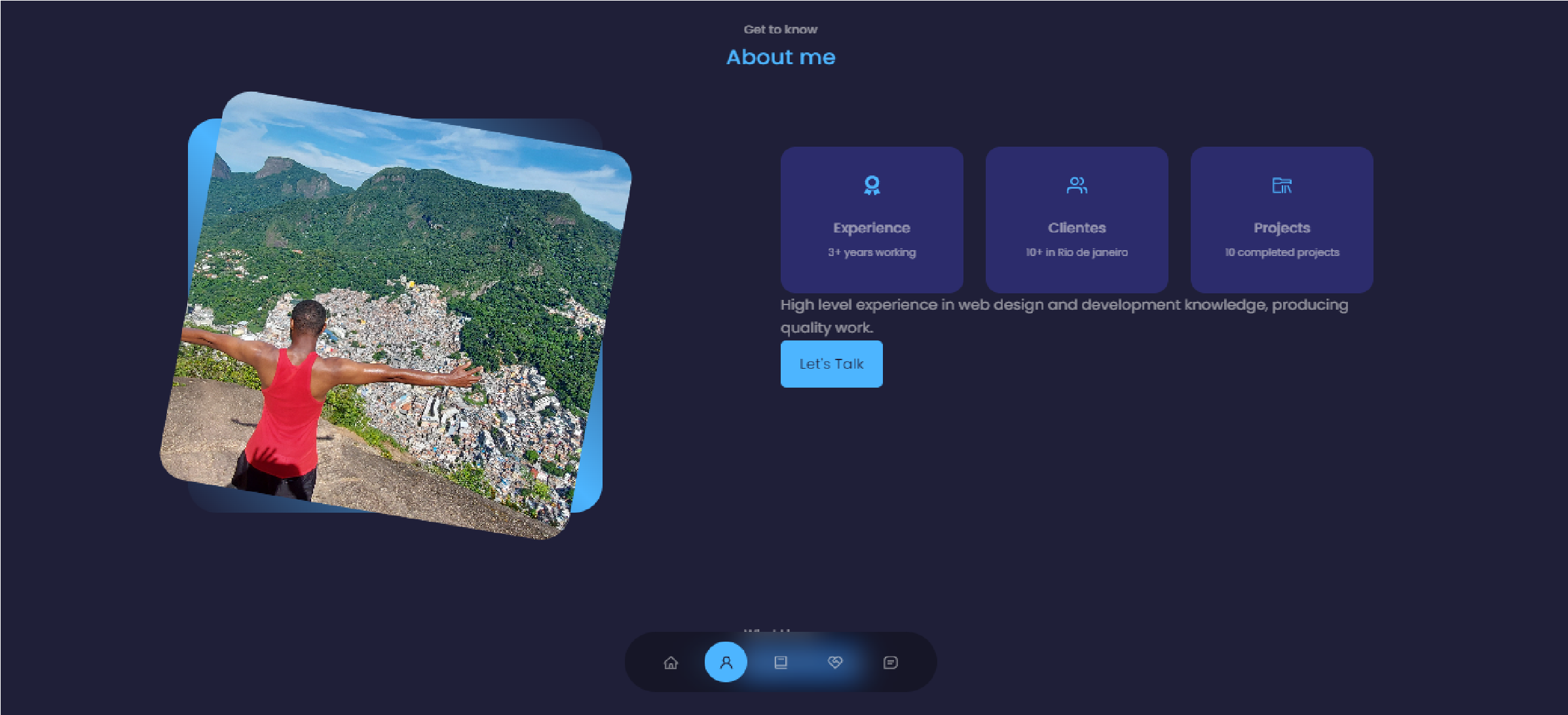1568x715 pixels.
Task: Click the '10+ in Rio de janeiro' text
Action: (1077, 253)
